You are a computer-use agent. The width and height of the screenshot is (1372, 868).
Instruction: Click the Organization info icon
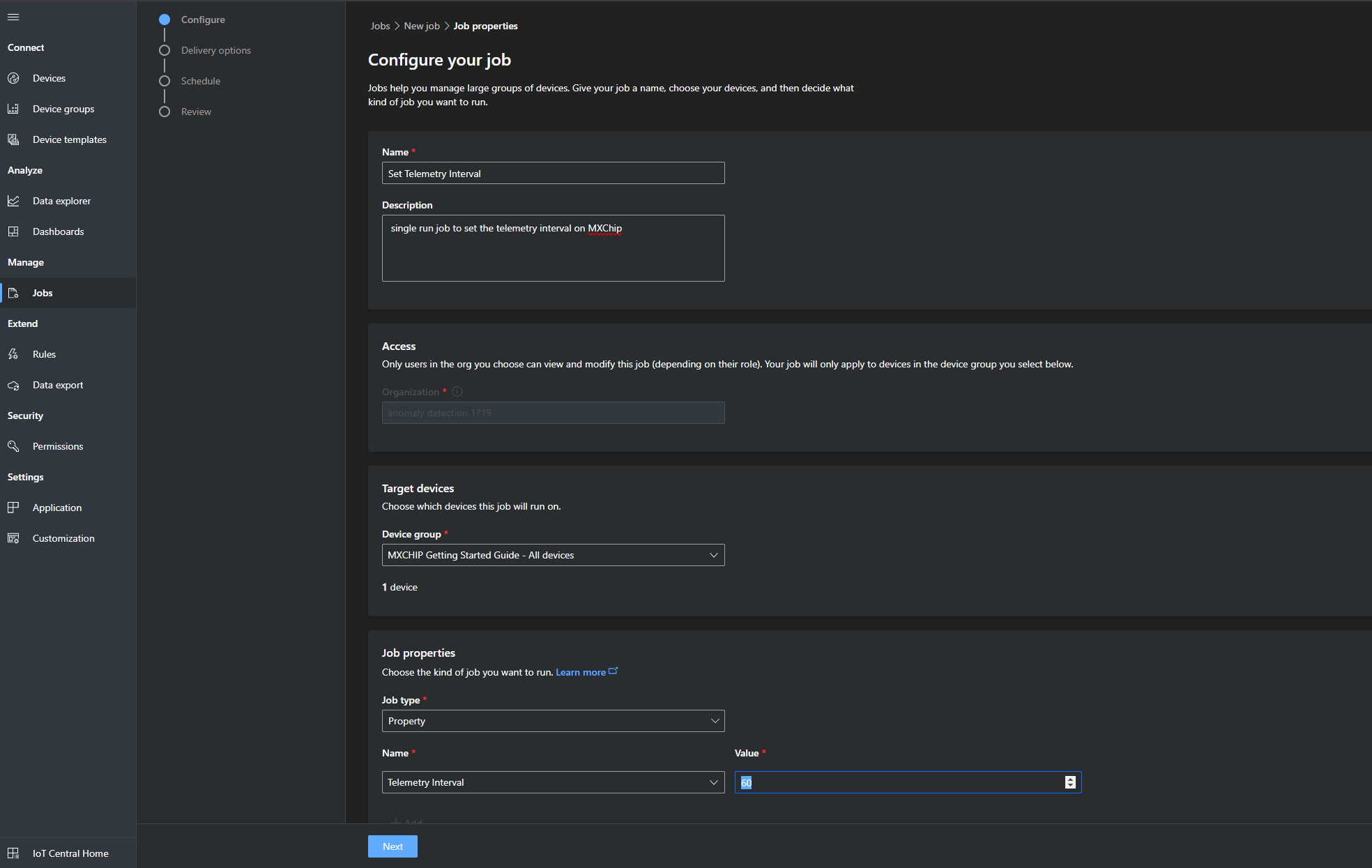[457, 392]
